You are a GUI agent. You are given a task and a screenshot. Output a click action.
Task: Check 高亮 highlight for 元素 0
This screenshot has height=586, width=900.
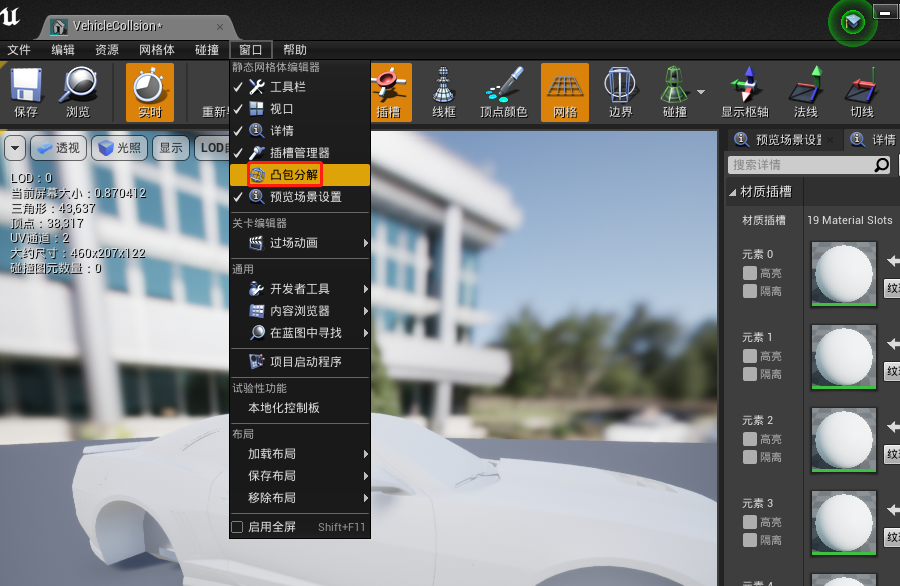pyautogui.click(x=750, y=273)
